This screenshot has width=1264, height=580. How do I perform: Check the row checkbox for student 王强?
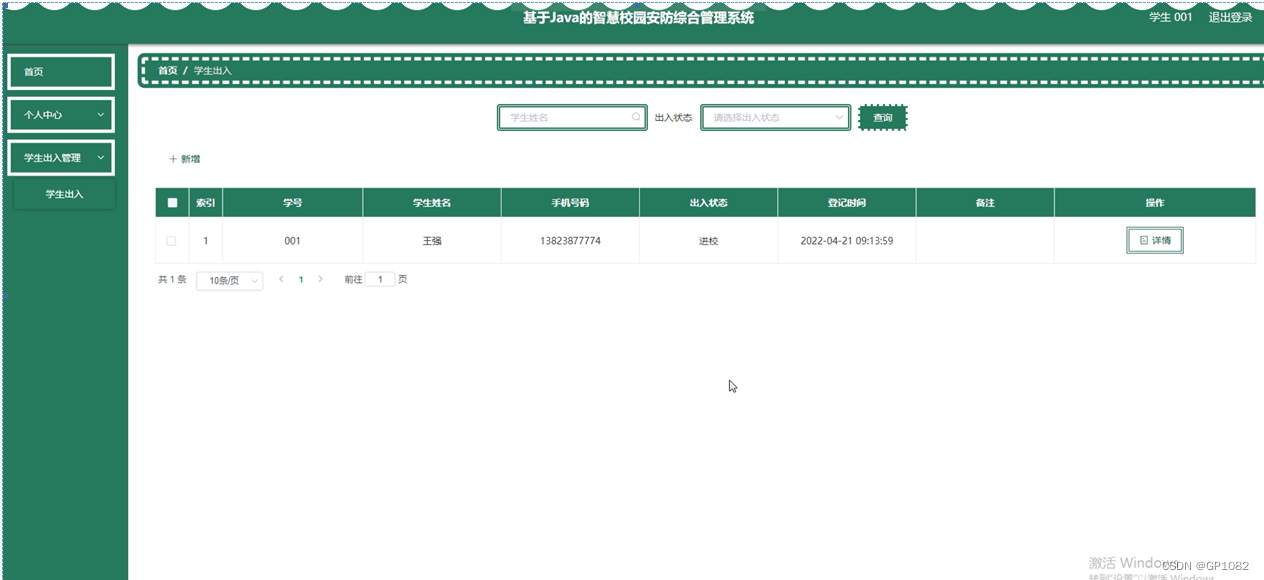[171, 241]
